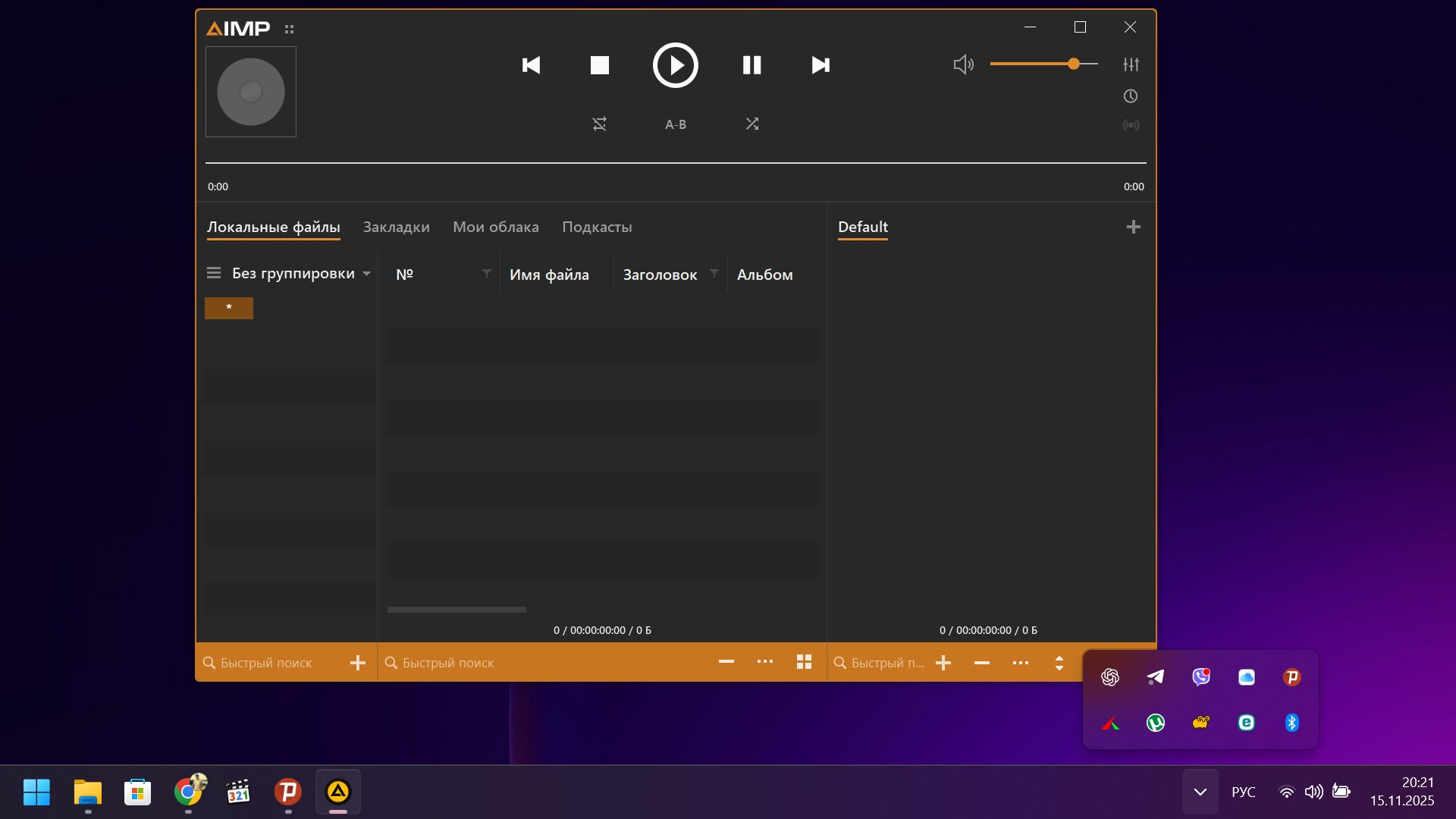Mute sound with the speaker icon
This screenshot has height=819, width=1456.
[963, 64]
